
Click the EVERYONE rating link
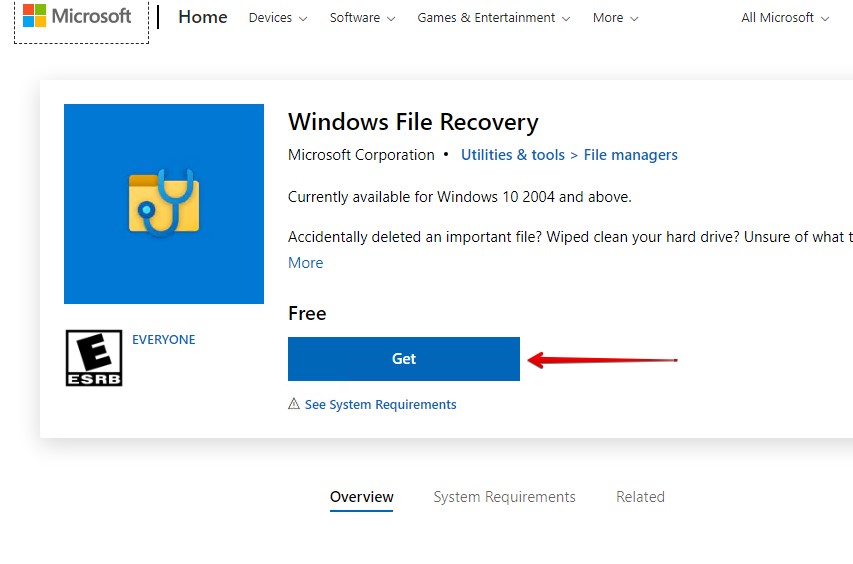point(164,339)
